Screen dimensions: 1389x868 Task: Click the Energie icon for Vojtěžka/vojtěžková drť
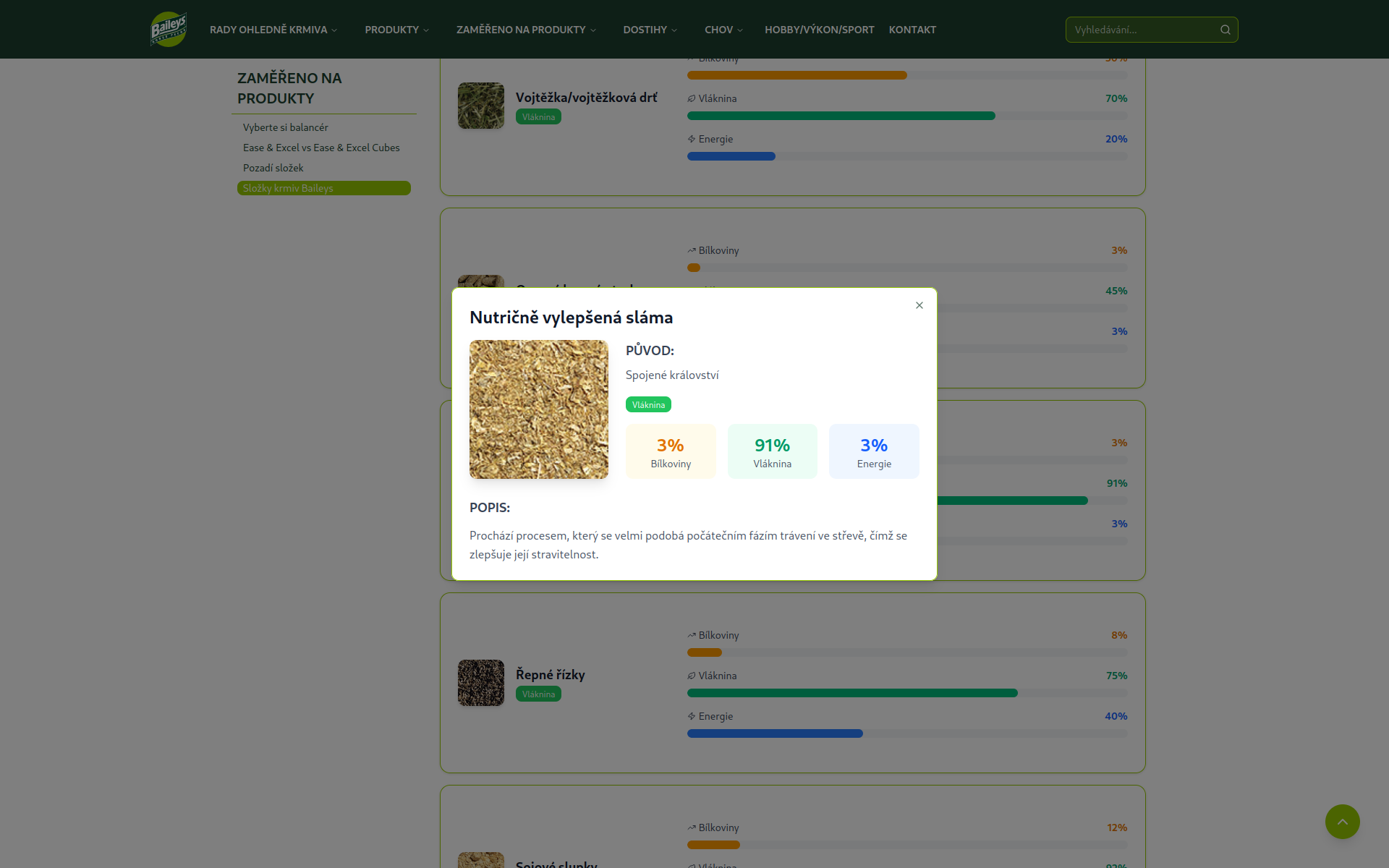(692, 139)
